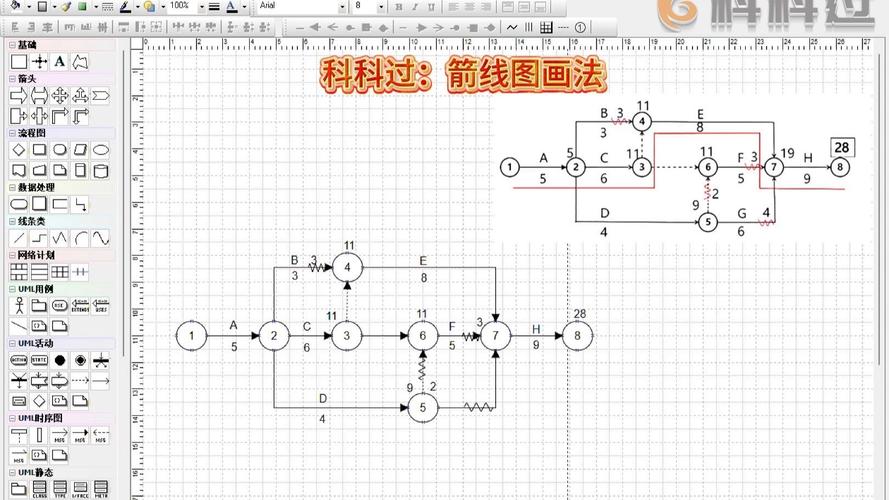Select the bent up-right arrow shape
Viewport: 889px width, 500px height.
[x=60, y=116]
